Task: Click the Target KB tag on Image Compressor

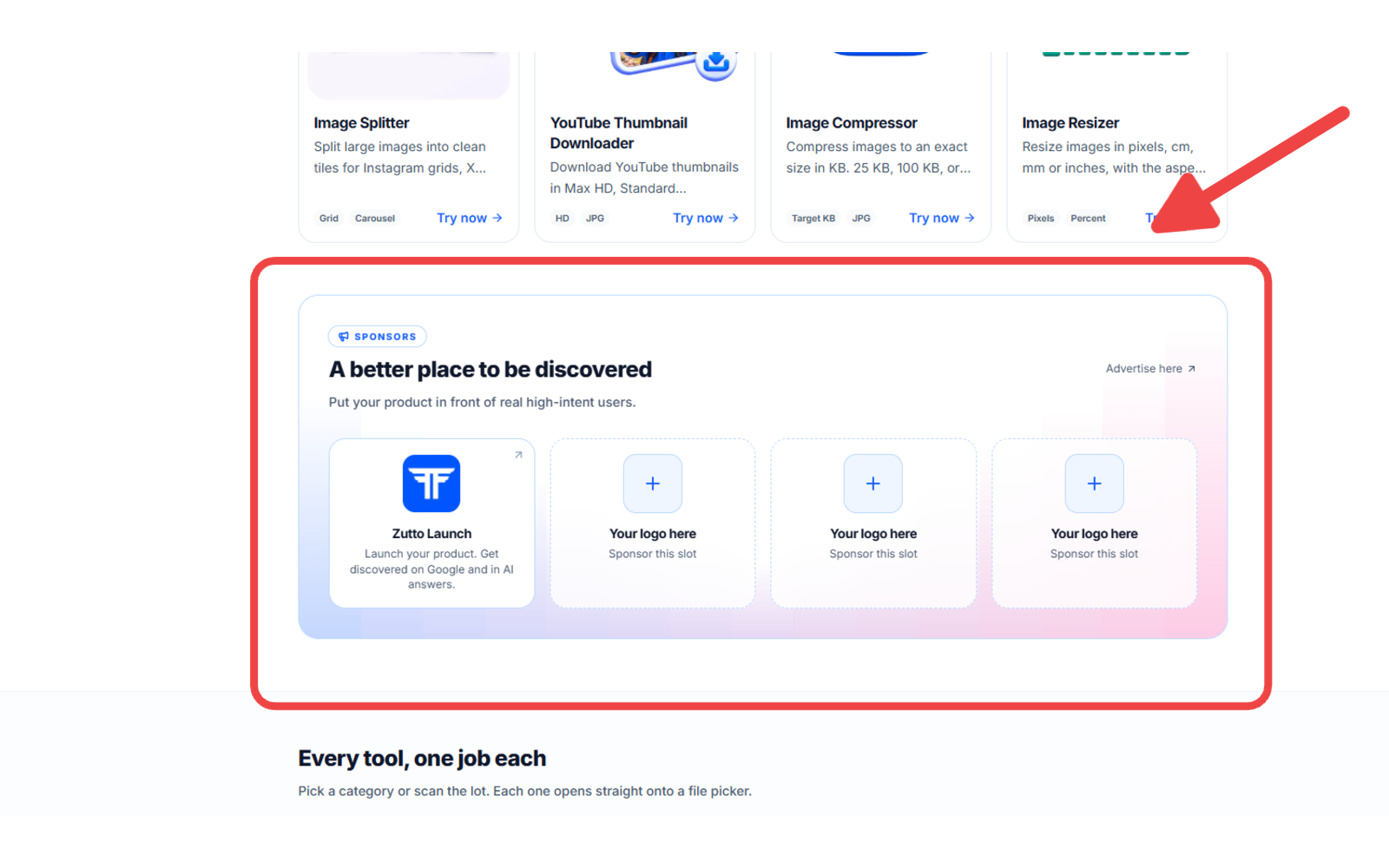Action: [813, 219]
